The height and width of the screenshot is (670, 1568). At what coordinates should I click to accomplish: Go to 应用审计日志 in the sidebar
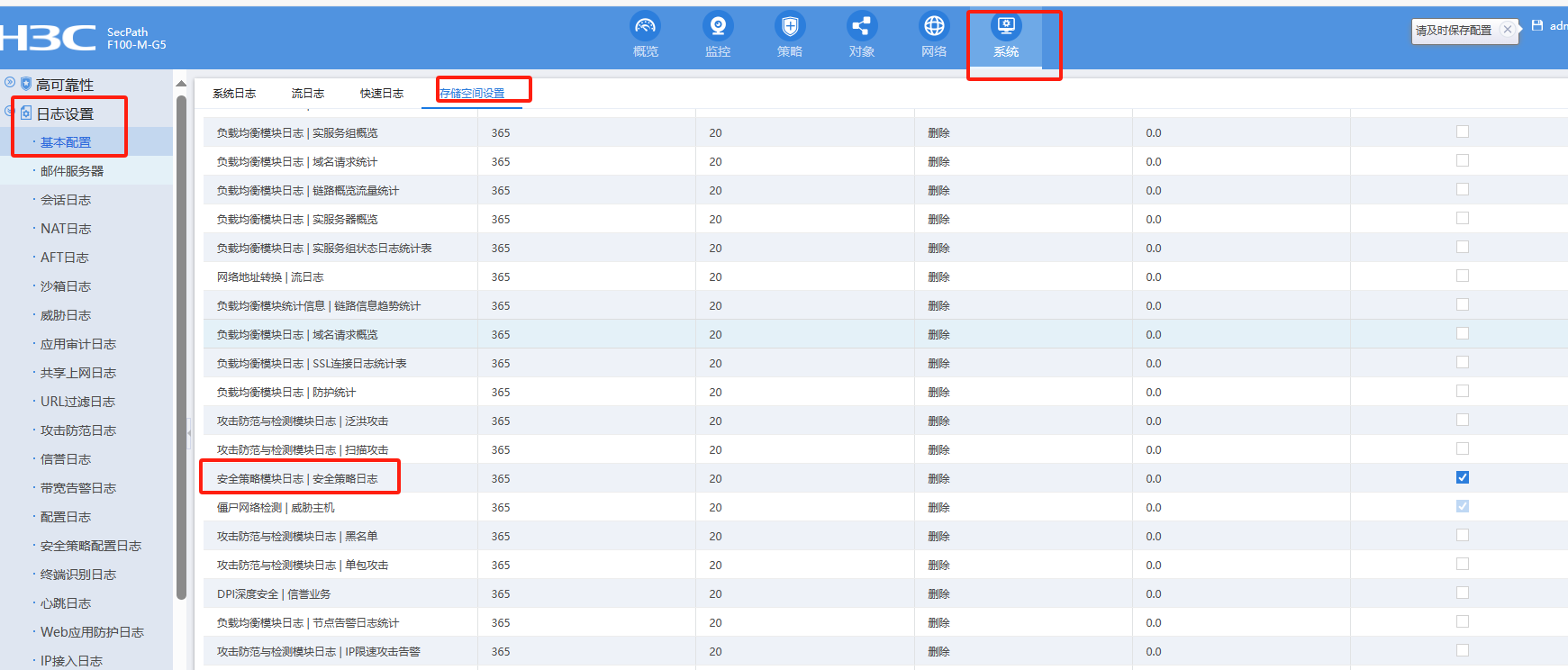78,344
